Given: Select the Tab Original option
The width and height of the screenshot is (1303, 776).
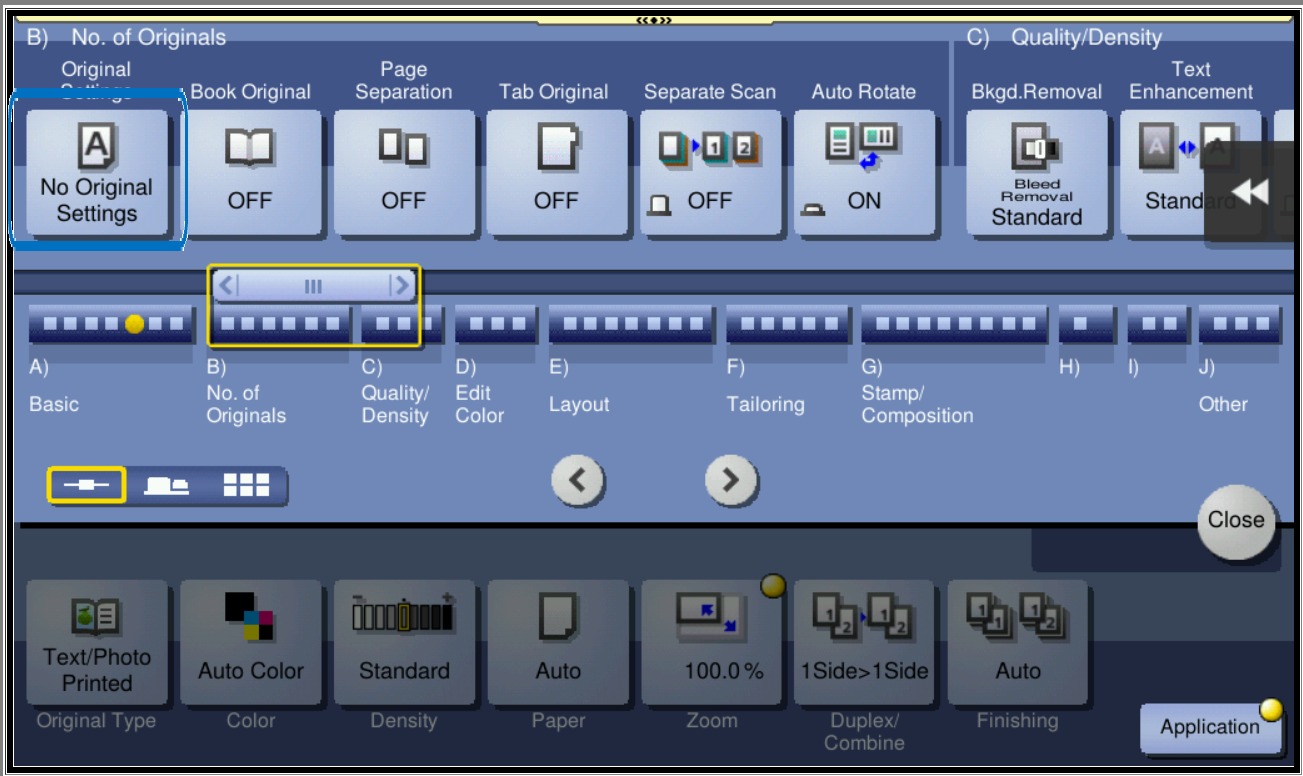Looking at the screenshot, I should click(x=556, y=172).
